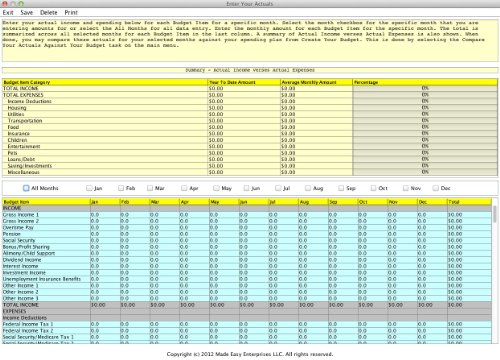Select the TOTAL EXPENSES summary row
The height and width of the screenshot is (360, 500).
[x=250, y=95]
